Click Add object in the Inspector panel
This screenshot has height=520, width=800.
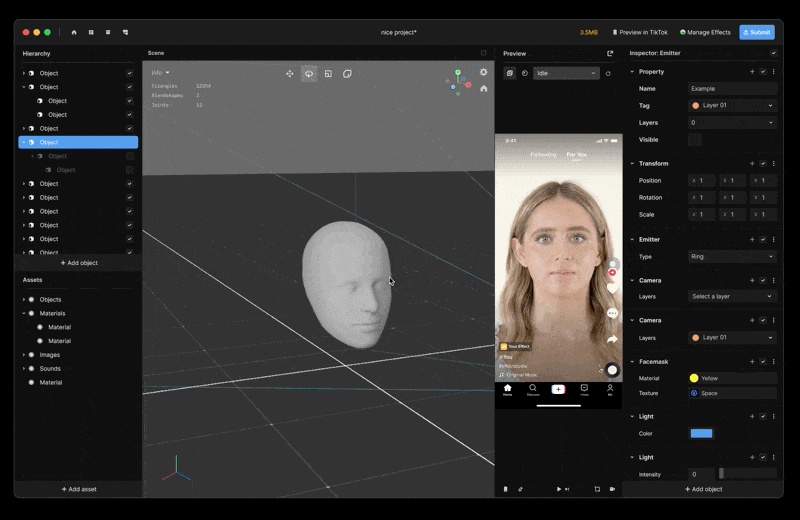704,489
